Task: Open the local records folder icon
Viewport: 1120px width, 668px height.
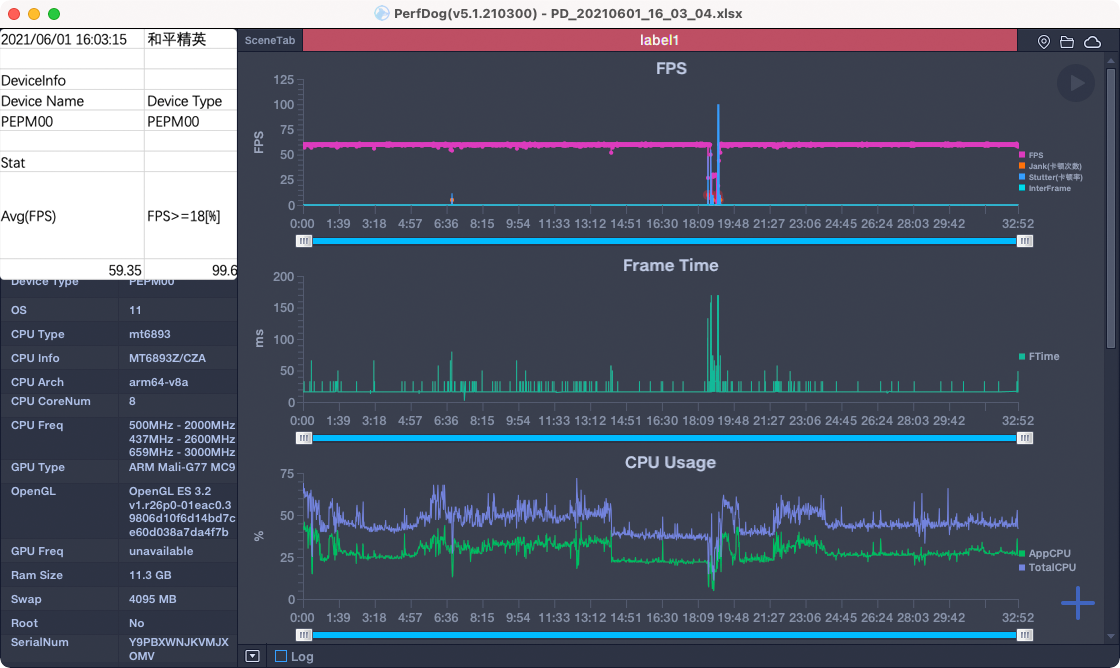Action: 1067,41
